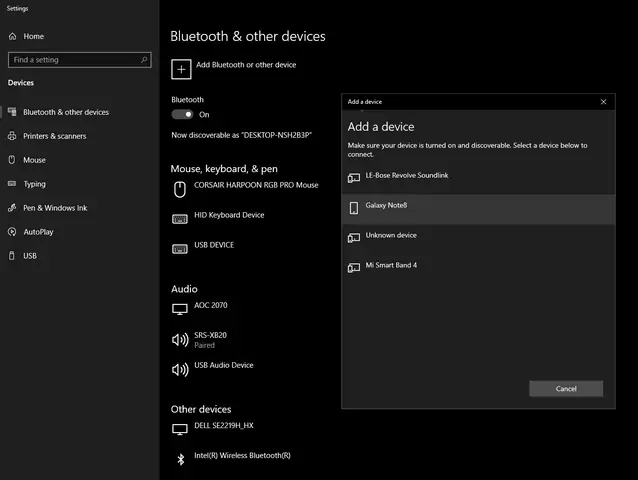The height and width of the screenshot is (480, 638).
Task: Open Printers & scanners settings page
Action: tap(55, 136)
